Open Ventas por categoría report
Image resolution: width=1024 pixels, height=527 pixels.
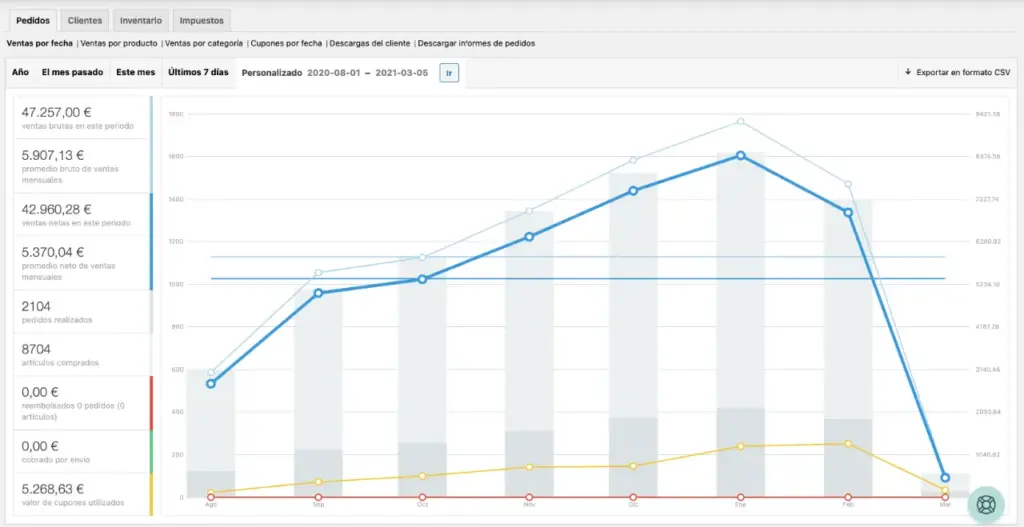tap(204, 43)
